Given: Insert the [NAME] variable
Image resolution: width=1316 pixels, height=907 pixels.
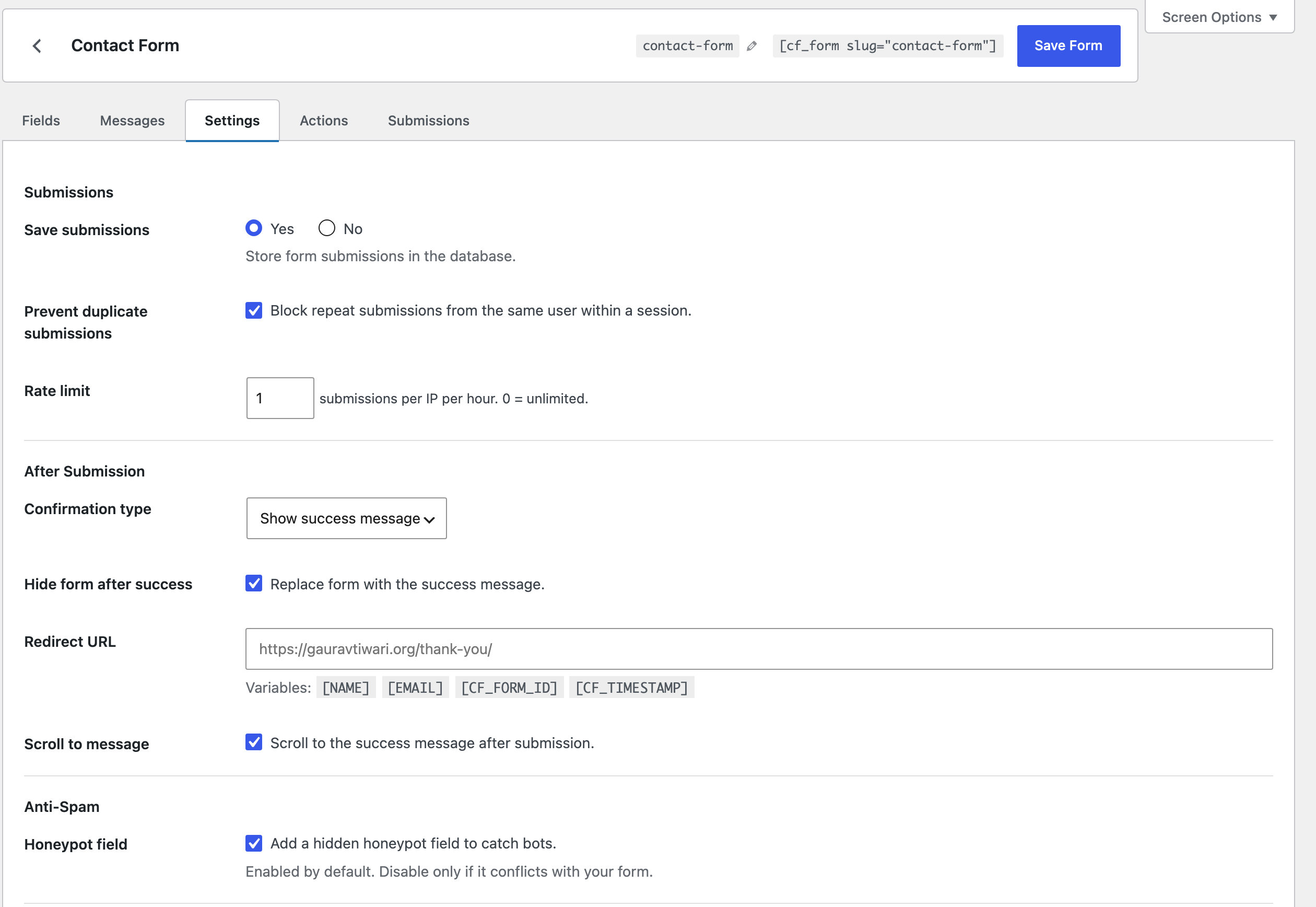Looking at the screenshot, I should tap(345, 687).
